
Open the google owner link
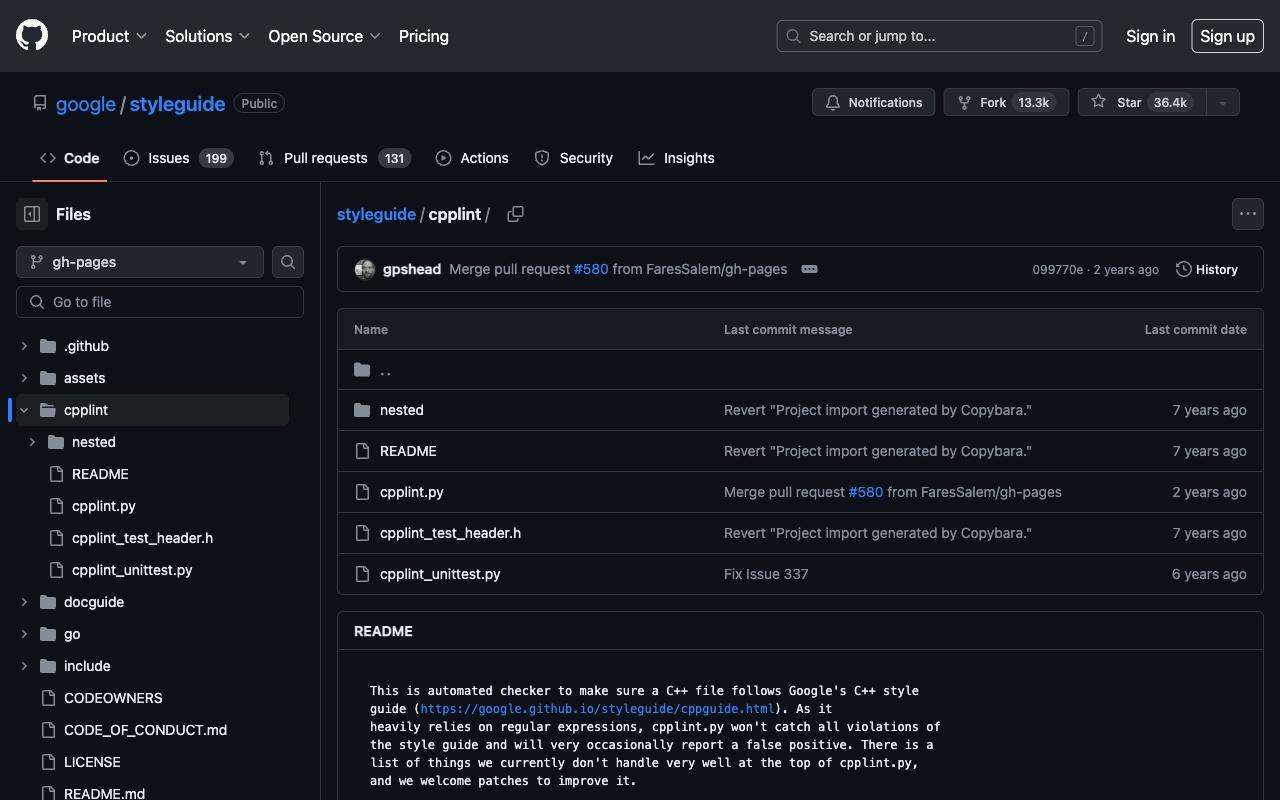point(86,104)
